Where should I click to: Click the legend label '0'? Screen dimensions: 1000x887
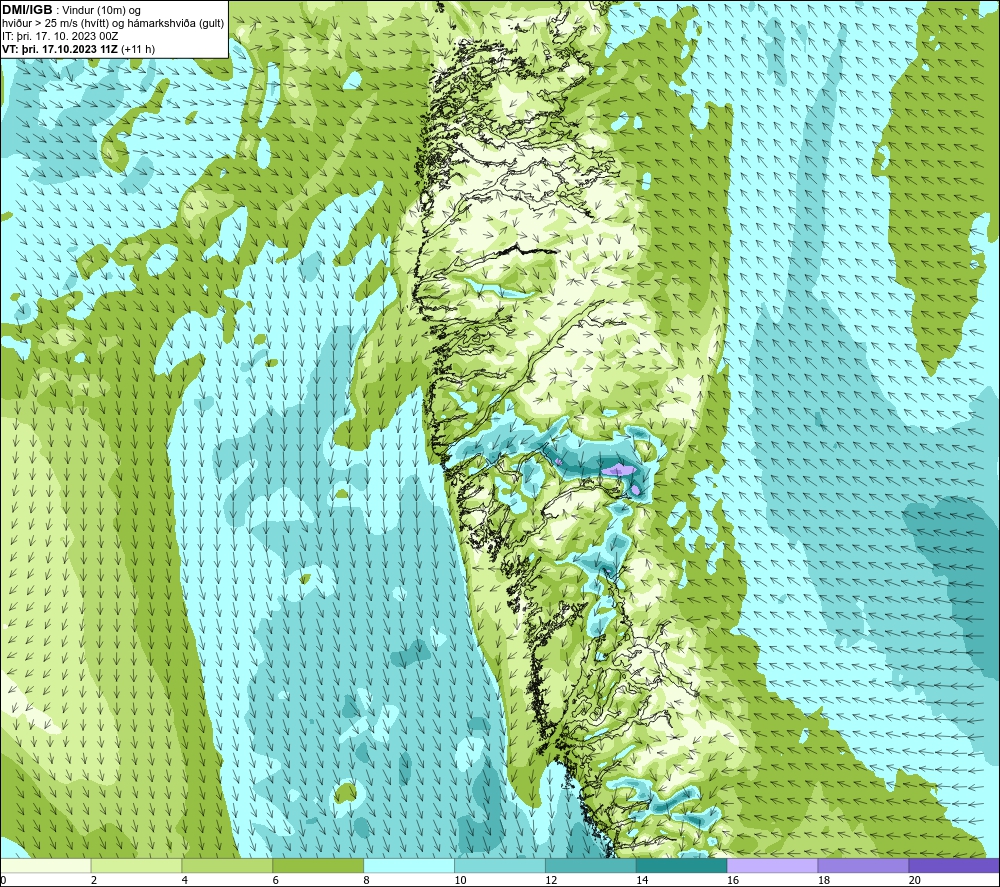(x=3, y=880)
